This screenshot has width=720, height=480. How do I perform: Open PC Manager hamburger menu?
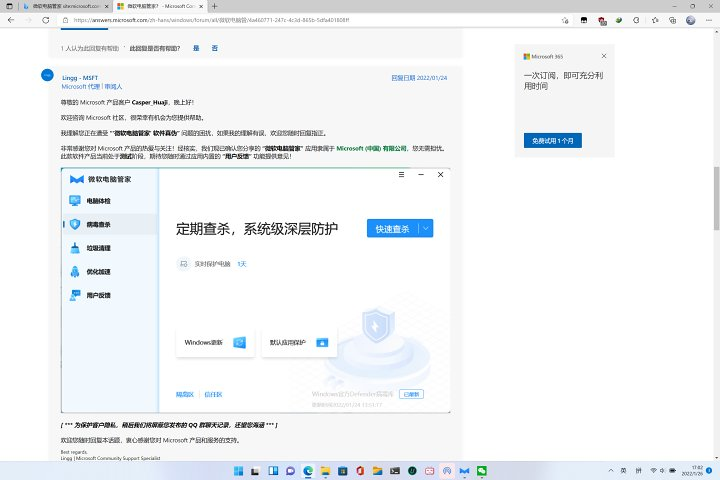tap(401, 175)
